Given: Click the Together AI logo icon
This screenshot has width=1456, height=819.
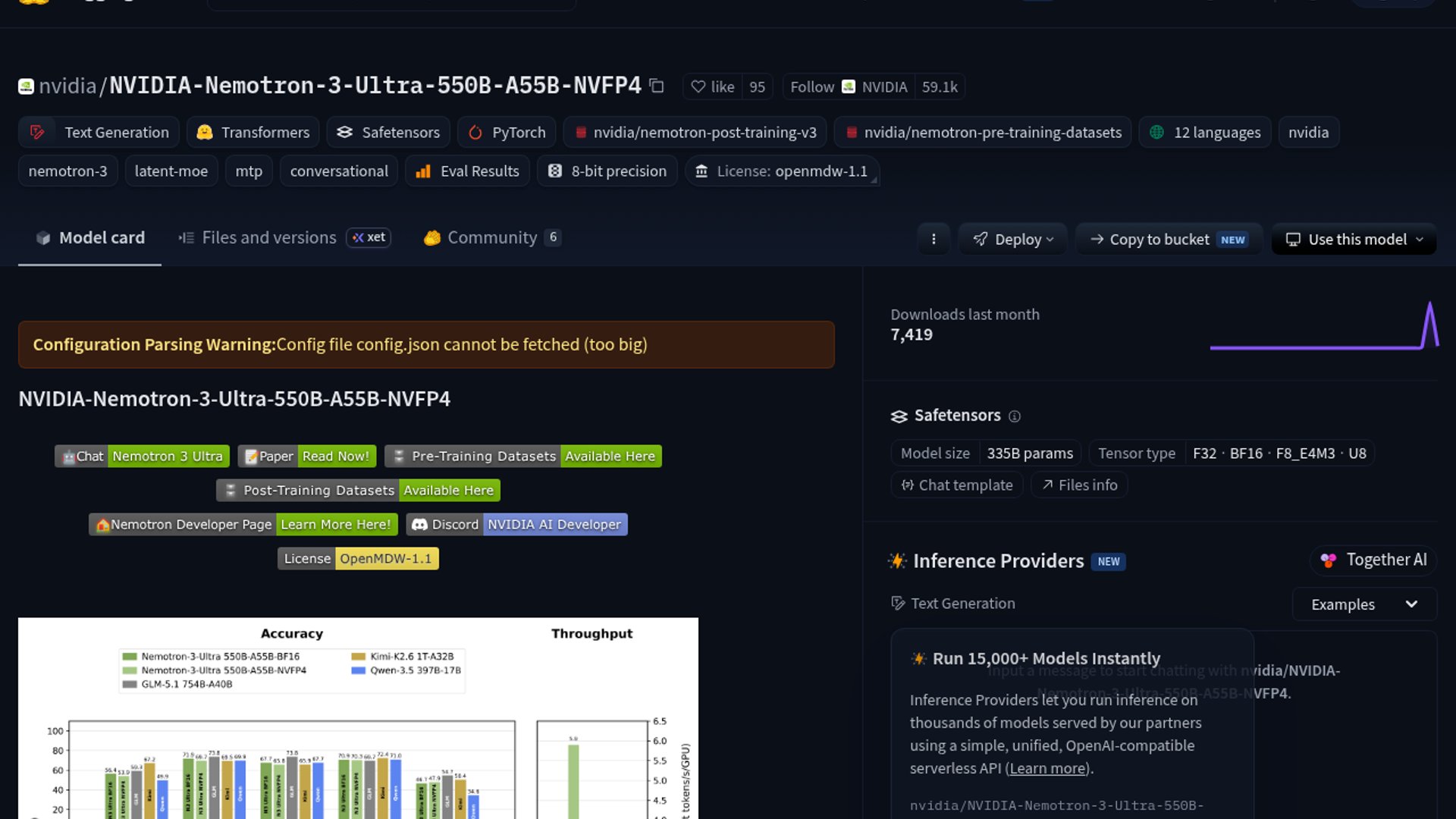Looking at the screenshot, I should pyautogui.click(x=1329, y=560).
